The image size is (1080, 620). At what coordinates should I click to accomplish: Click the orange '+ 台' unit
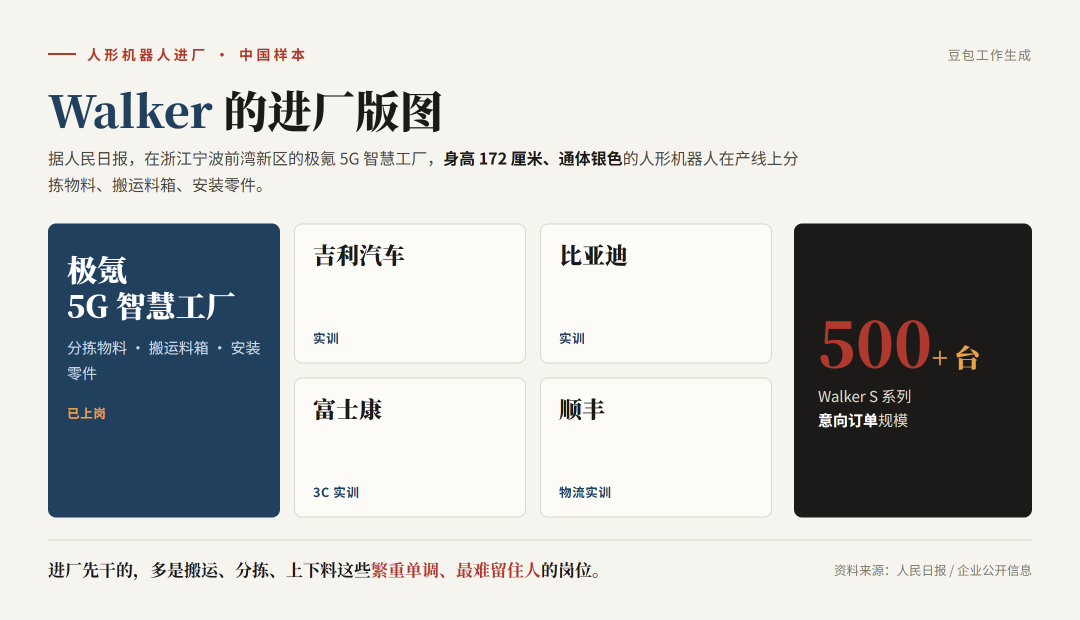[956, 358]
